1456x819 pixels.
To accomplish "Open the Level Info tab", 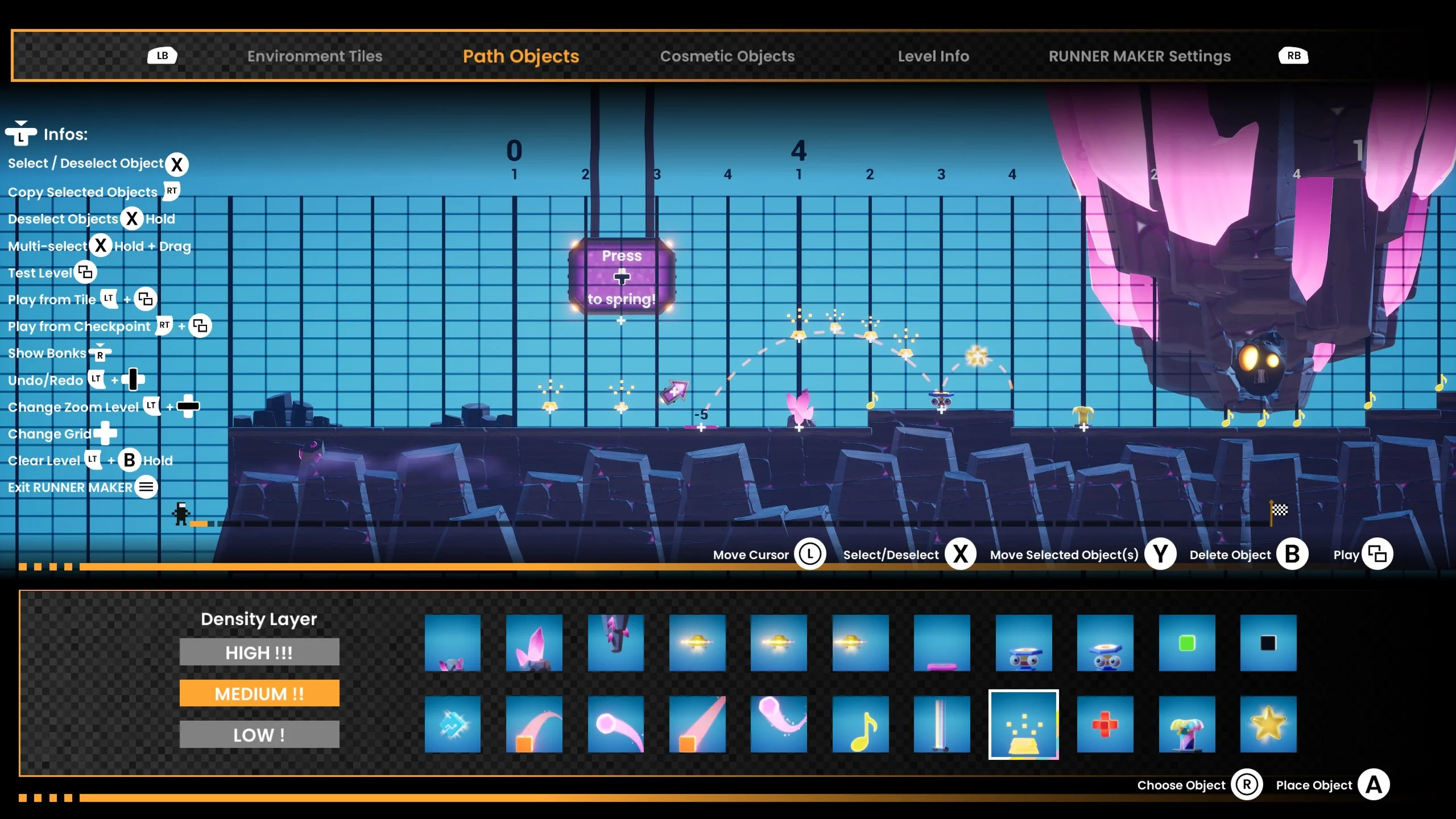I will click(x=933, y=56).
